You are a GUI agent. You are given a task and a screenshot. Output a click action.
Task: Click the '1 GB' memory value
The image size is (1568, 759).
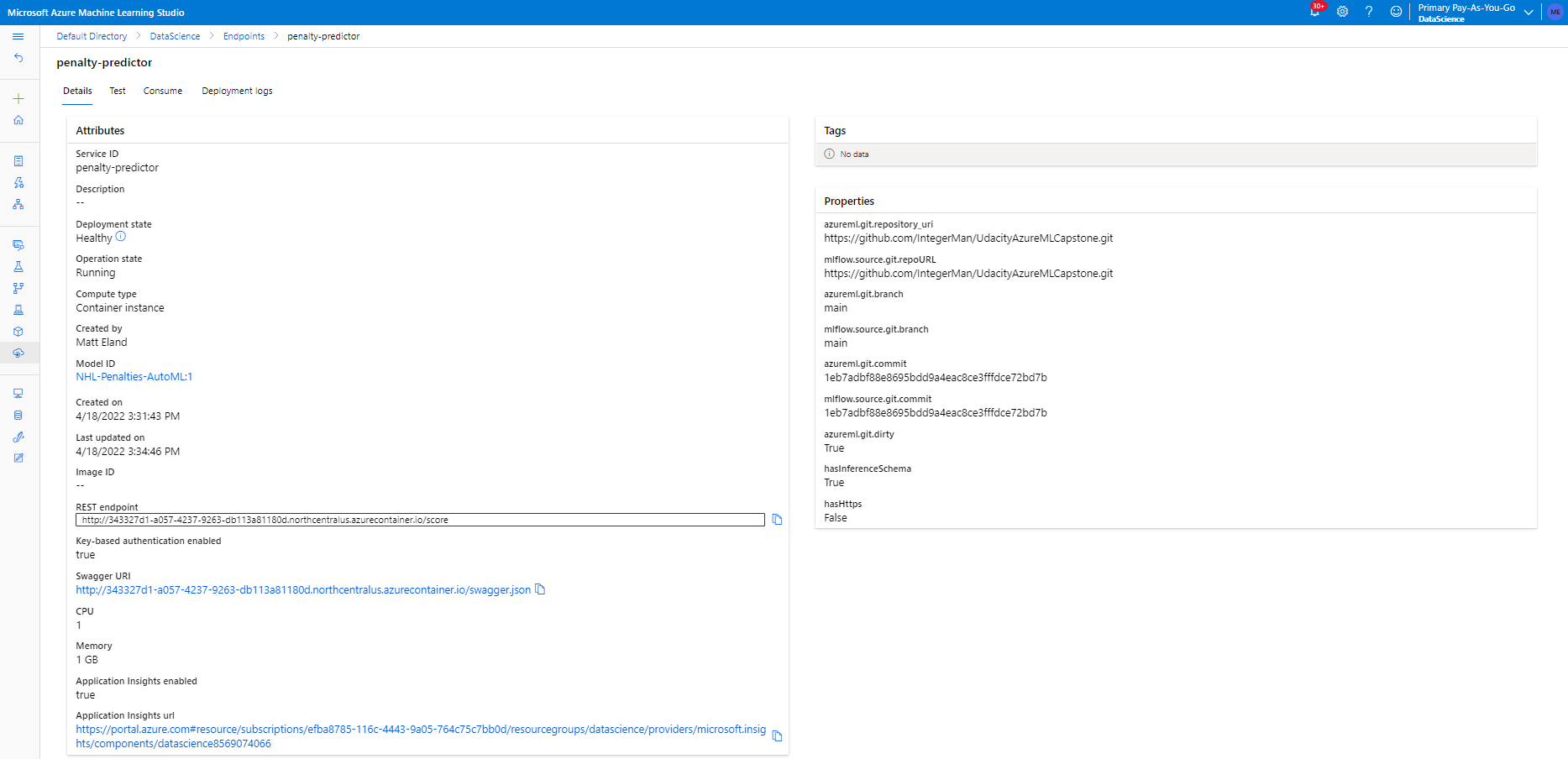87,660
